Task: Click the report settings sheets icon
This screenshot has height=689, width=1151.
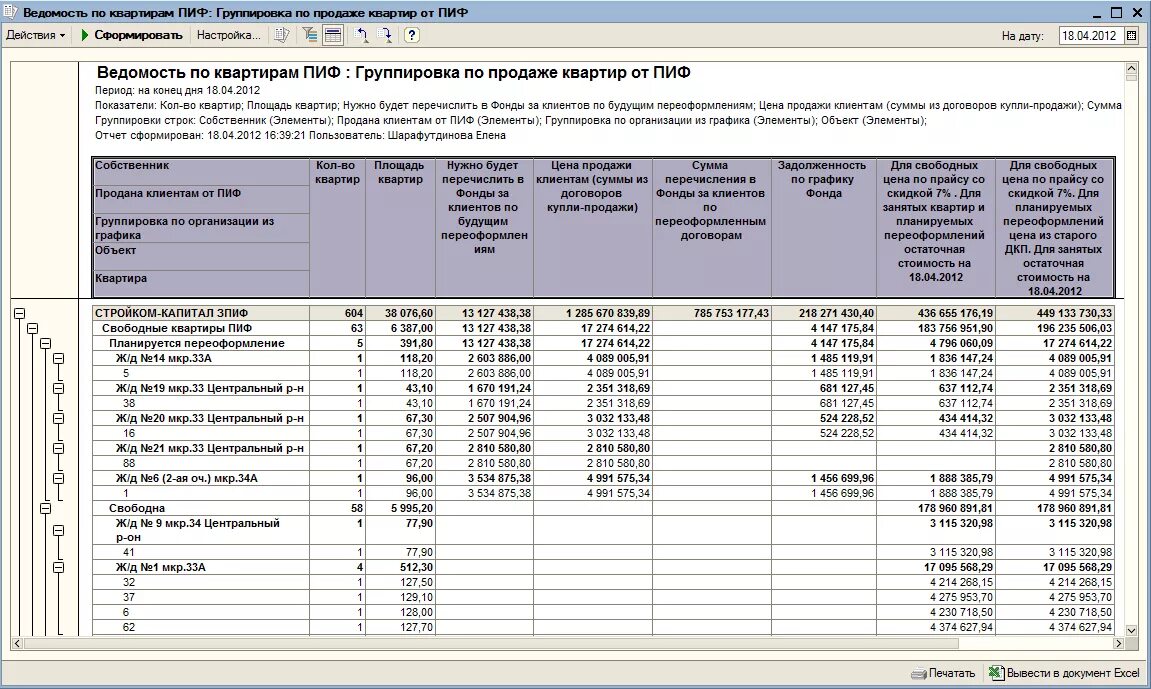Action: (x=282, y=34)
